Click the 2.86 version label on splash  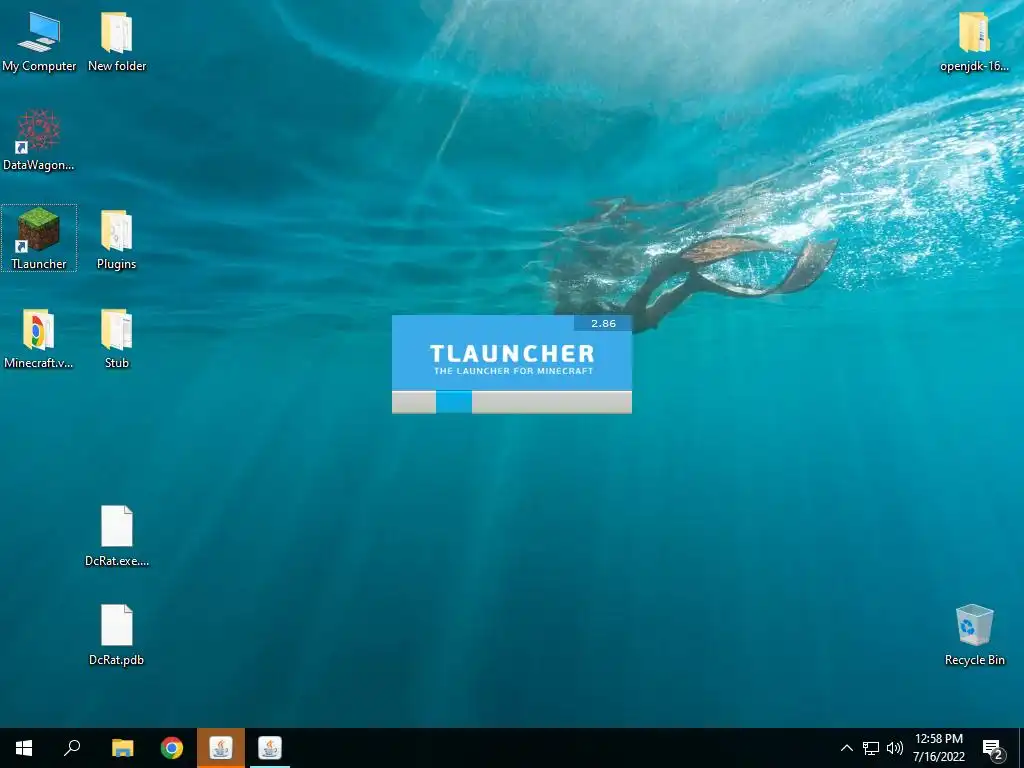click(603, 323)
